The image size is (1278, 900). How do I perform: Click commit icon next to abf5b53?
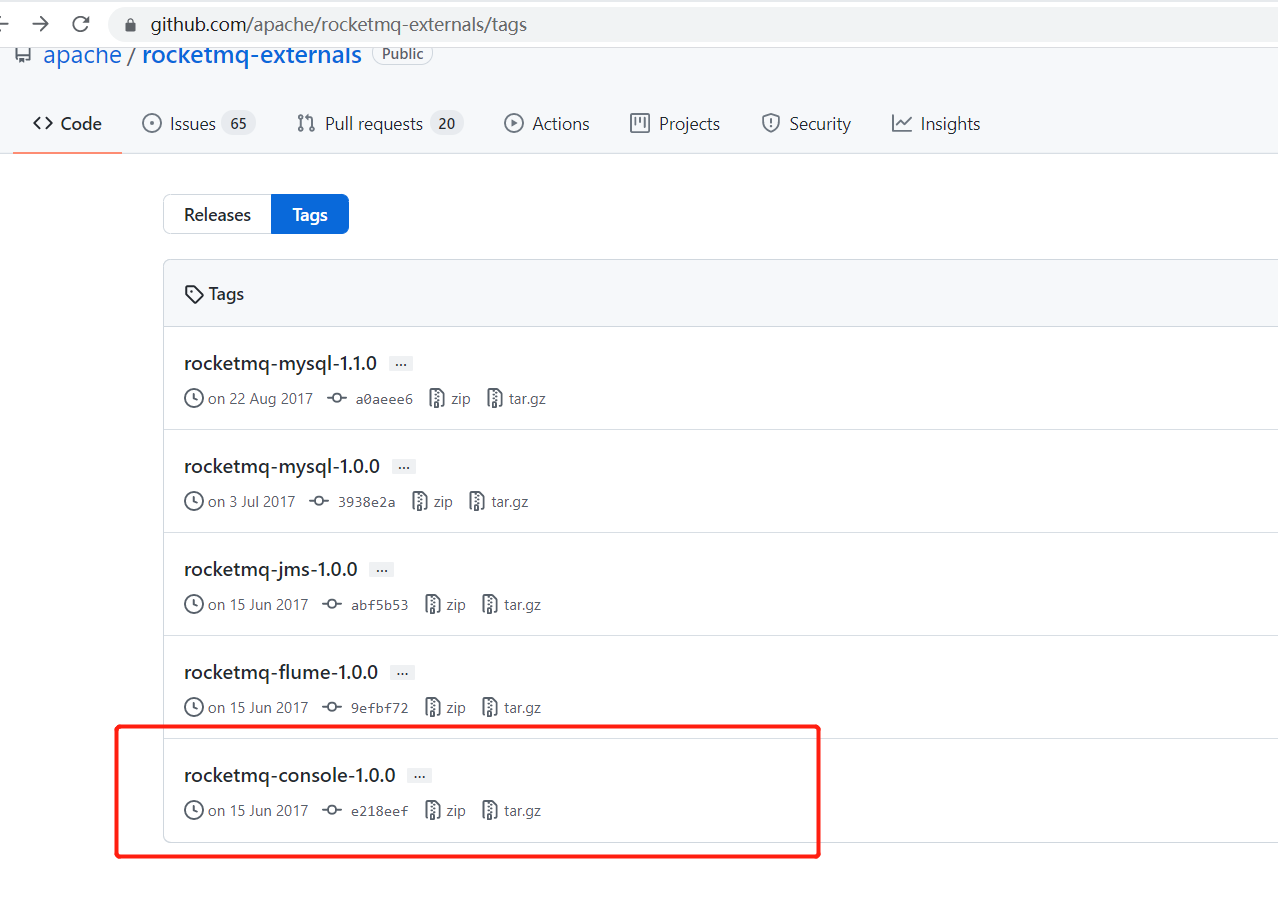(332, 604)
